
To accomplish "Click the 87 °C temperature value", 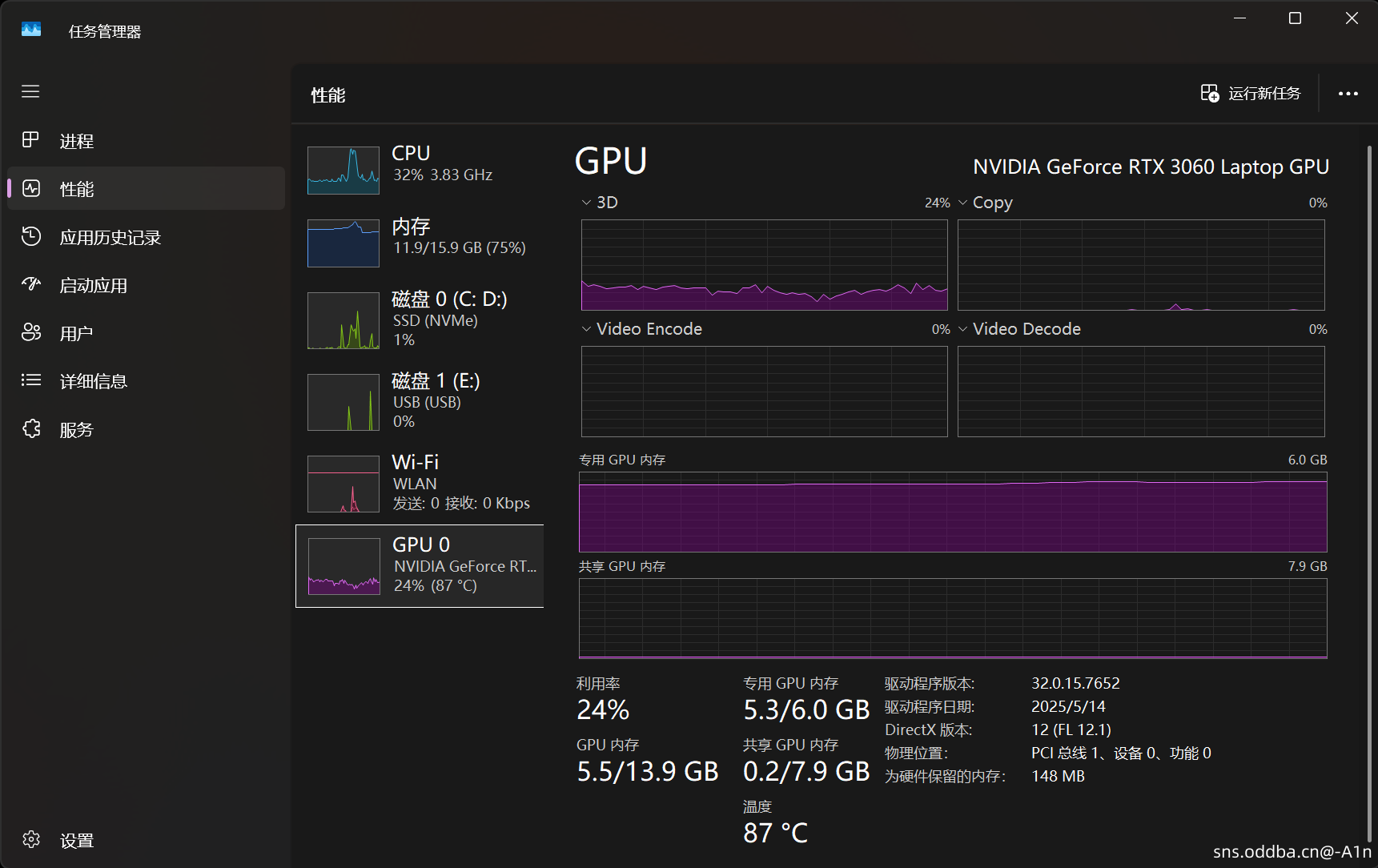I will 775,834.
